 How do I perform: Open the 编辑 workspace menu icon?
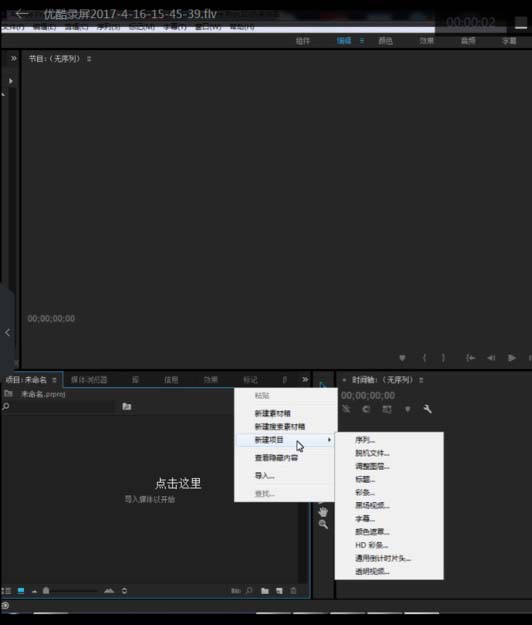point(362,41)
